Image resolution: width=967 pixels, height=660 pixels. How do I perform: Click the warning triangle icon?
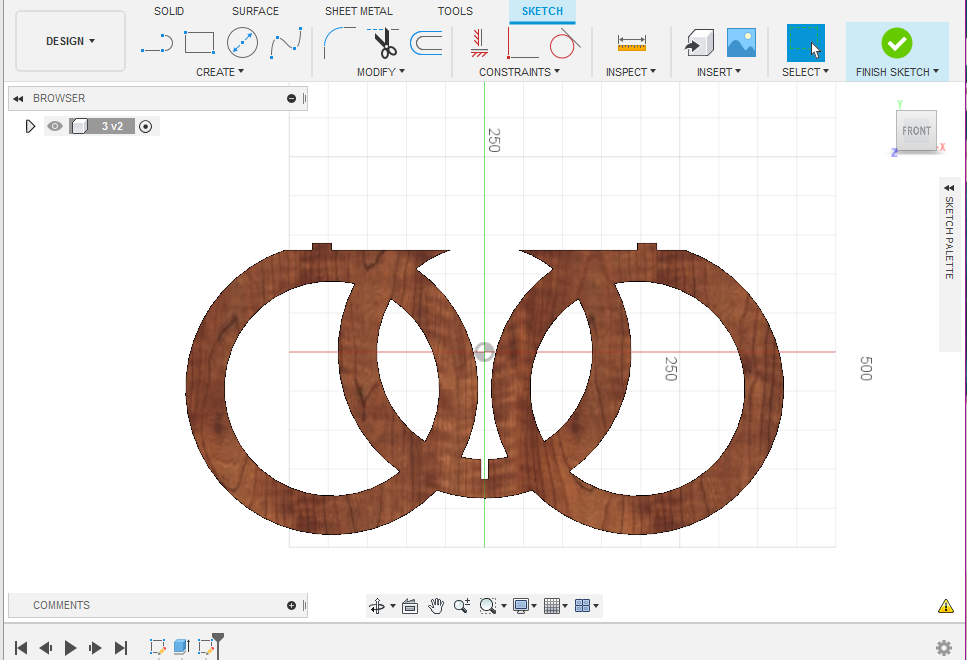(x=945, y=606)
